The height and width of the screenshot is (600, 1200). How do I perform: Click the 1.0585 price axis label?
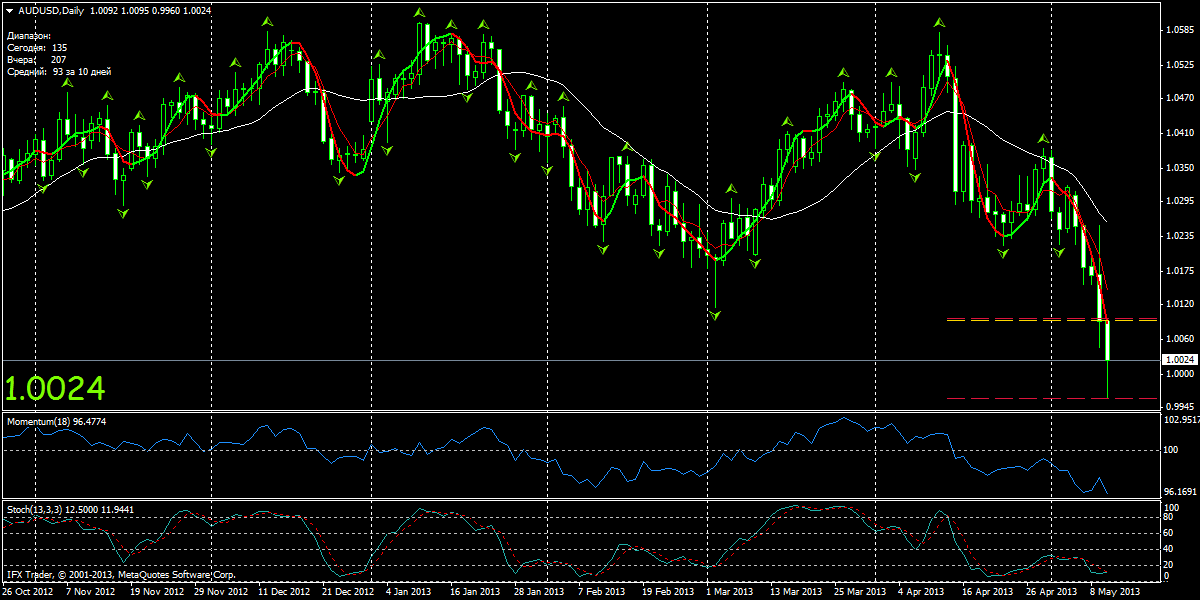pos(1180,30)
